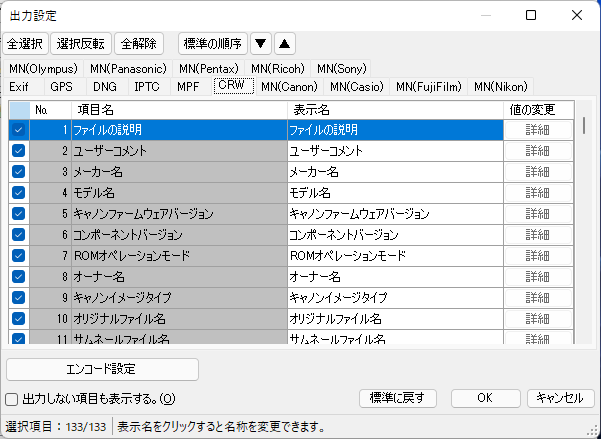Click the move down triangle arrow button
Image resolution: width=601 pixels, height=439 pixels.
[261, 43]
